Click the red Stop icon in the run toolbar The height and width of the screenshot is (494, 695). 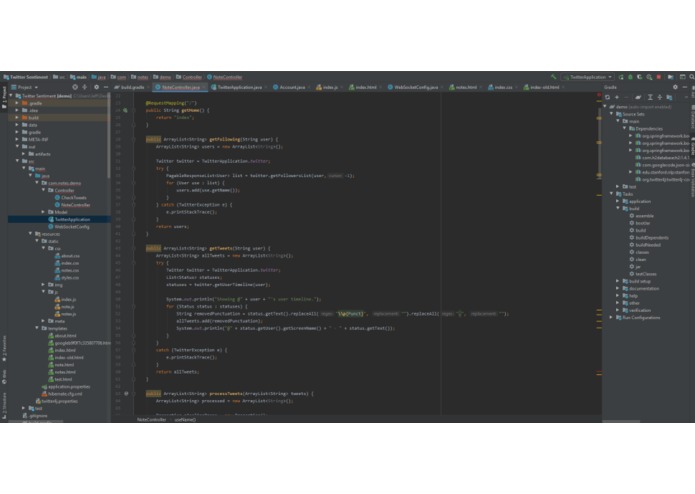point(659,77)
